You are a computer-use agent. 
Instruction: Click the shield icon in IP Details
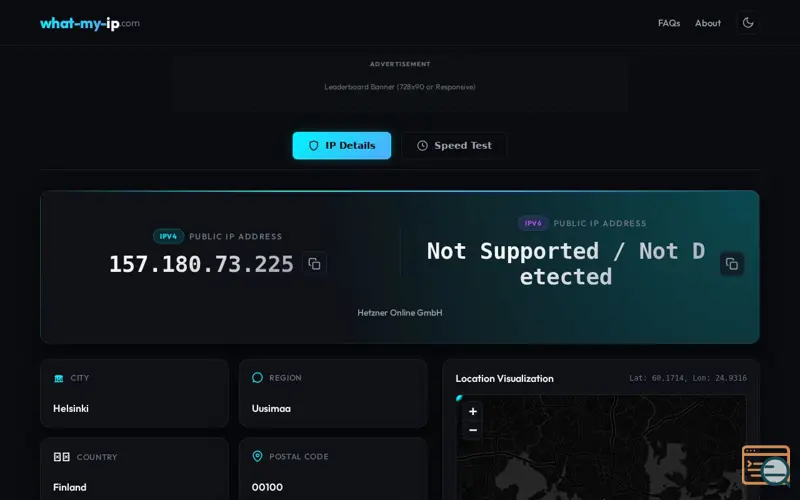point(314,145)
